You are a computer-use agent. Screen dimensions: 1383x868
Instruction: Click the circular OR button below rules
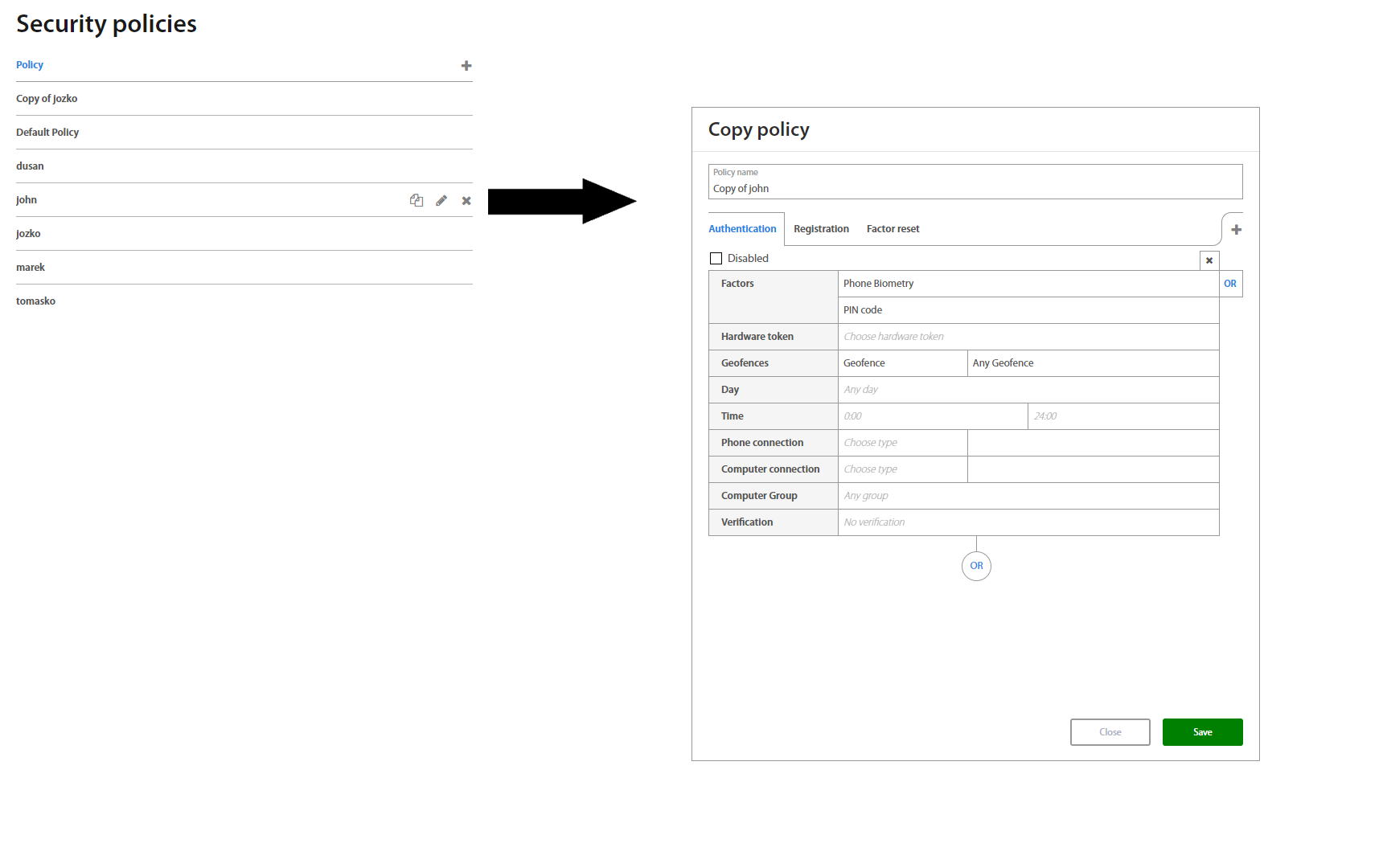click(976, 566)
